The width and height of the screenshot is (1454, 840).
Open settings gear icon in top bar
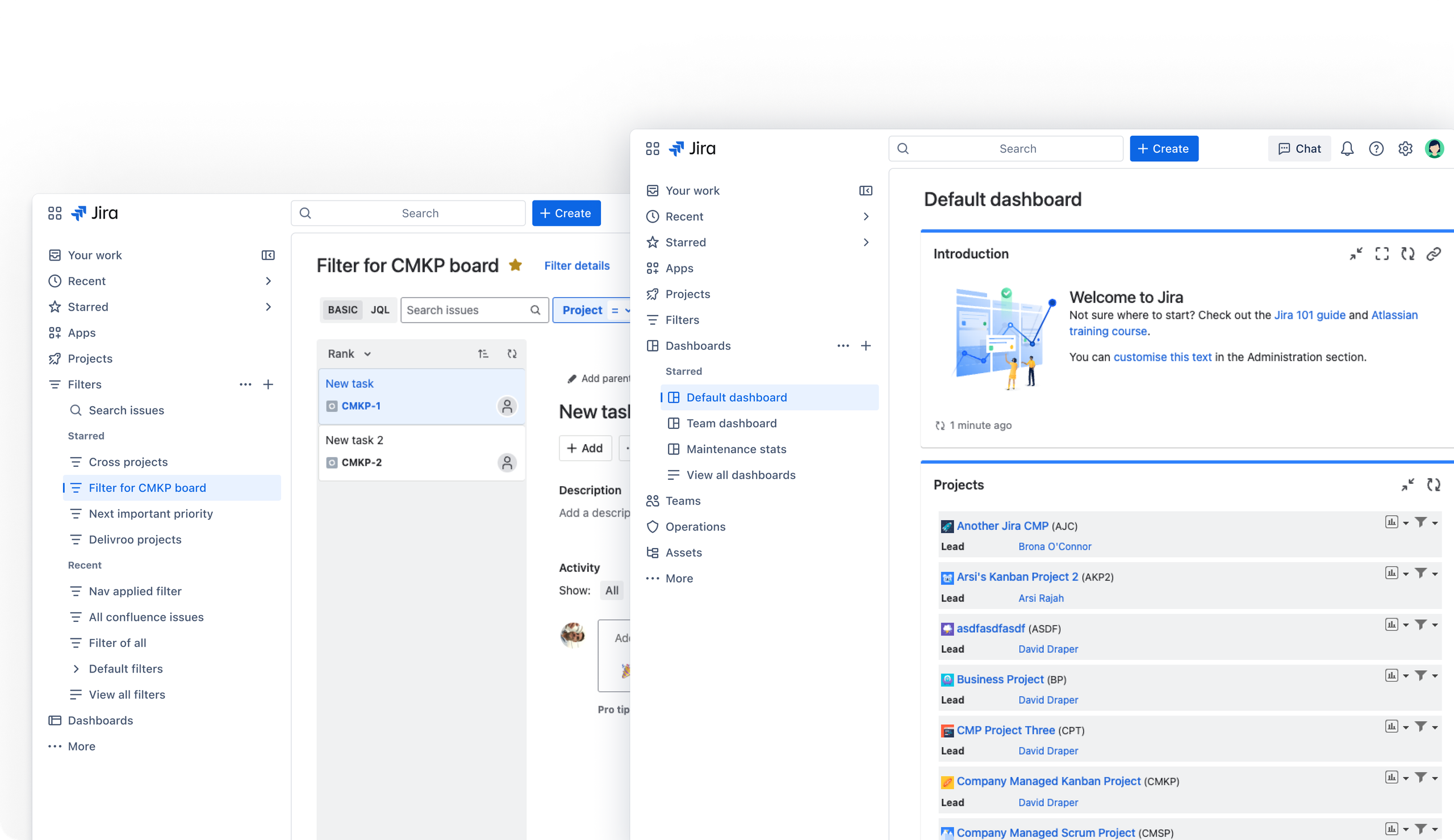(x=1406, y=149)
